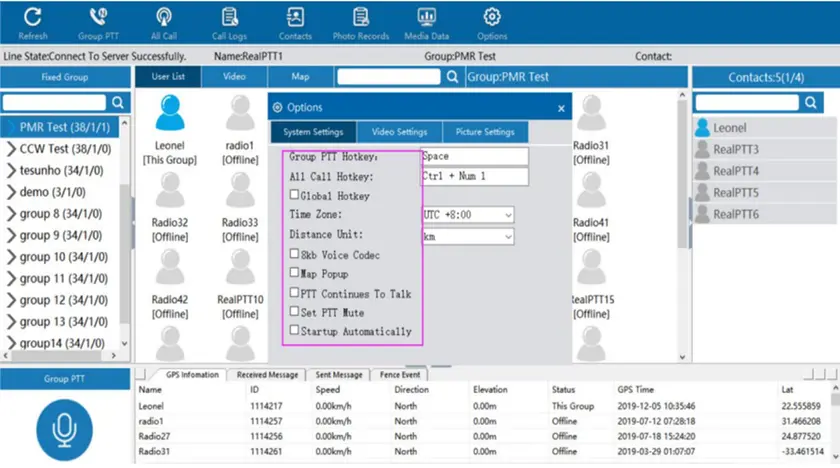The image size is (840, 468).
Task: Check the Map Popup option
Action: (295, 273)
